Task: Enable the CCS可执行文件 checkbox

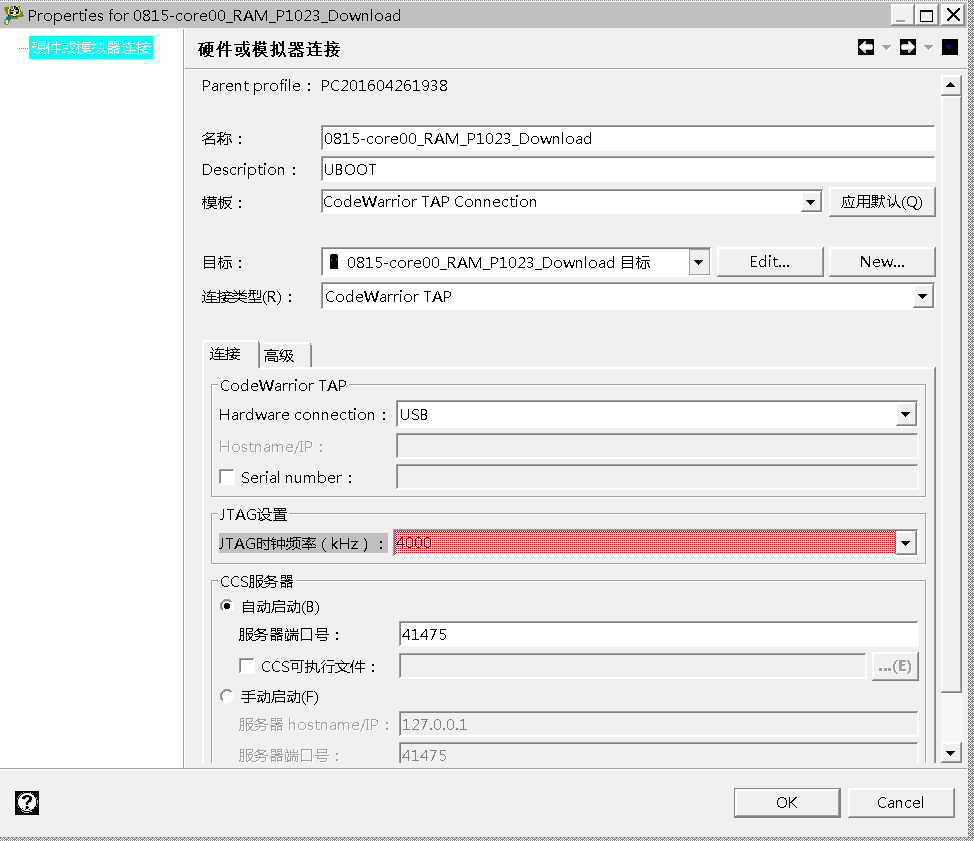Action: coord(247,666)
